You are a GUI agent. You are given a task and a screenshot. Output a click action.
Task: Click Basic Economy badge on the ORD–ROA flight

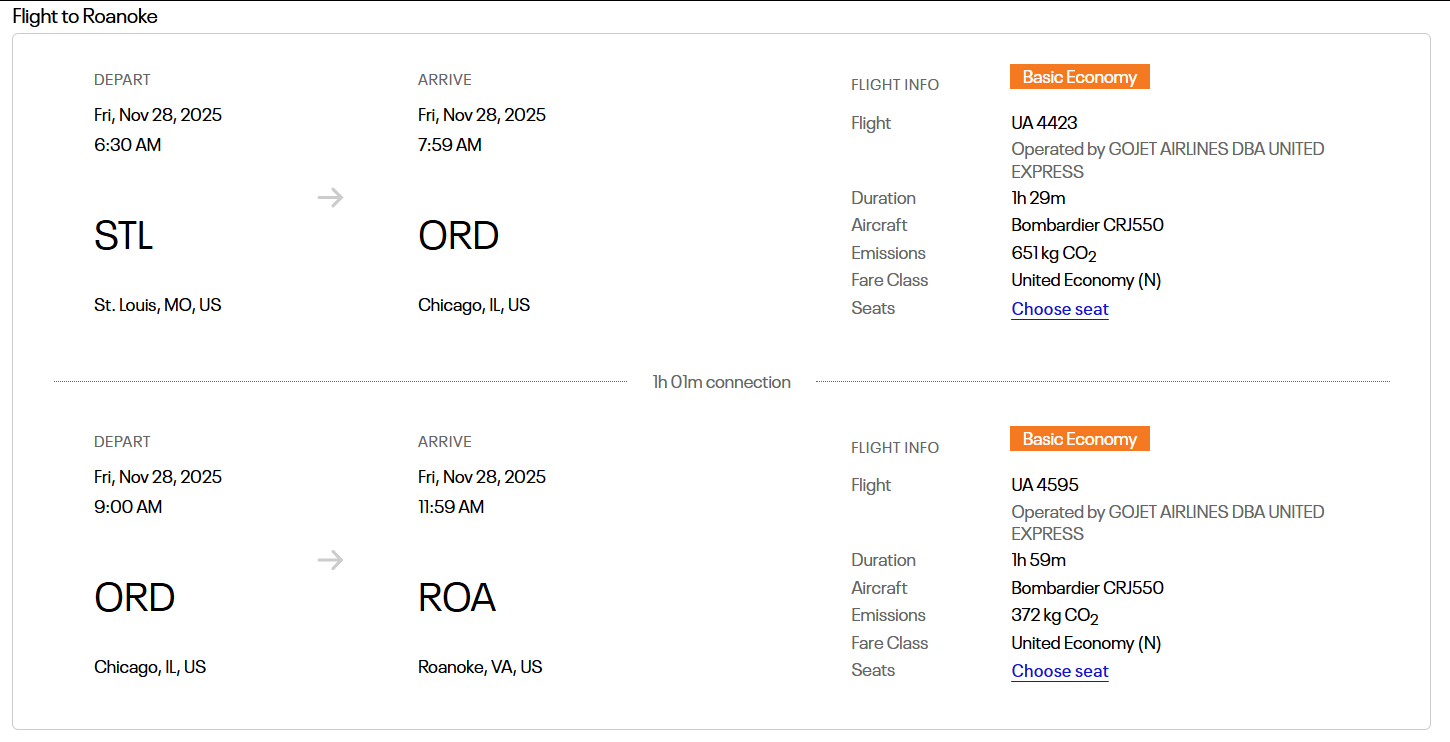[x=1079, y=439]
